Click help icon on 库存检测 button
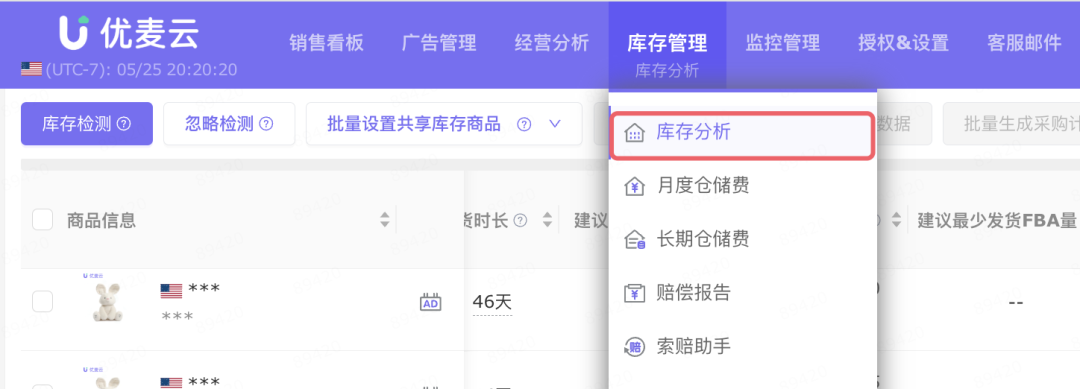The image size is (1080, 389). coord(124,124)
